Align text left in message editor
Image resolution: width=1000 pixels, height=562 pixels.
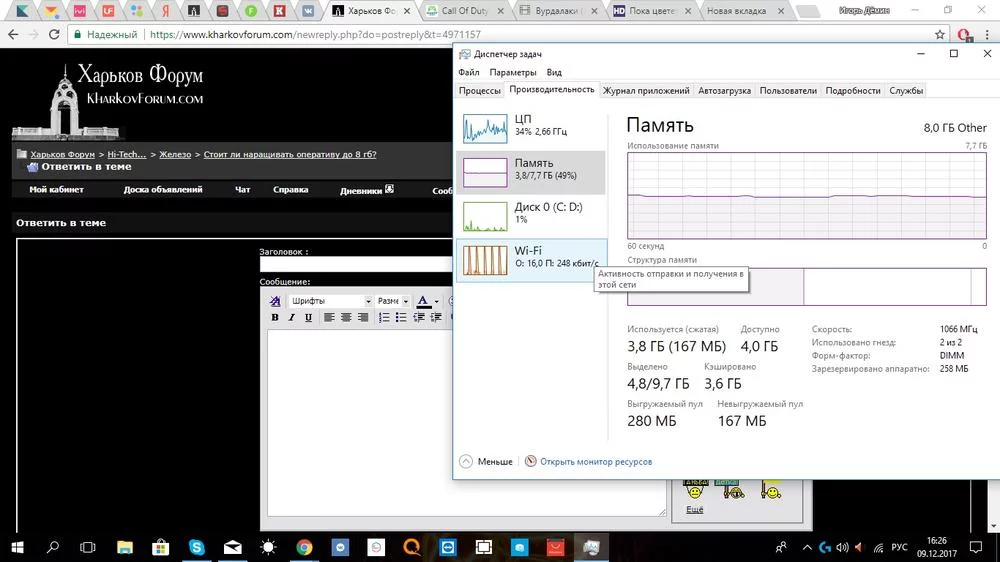pyautogui.click(x=328, y=318)
